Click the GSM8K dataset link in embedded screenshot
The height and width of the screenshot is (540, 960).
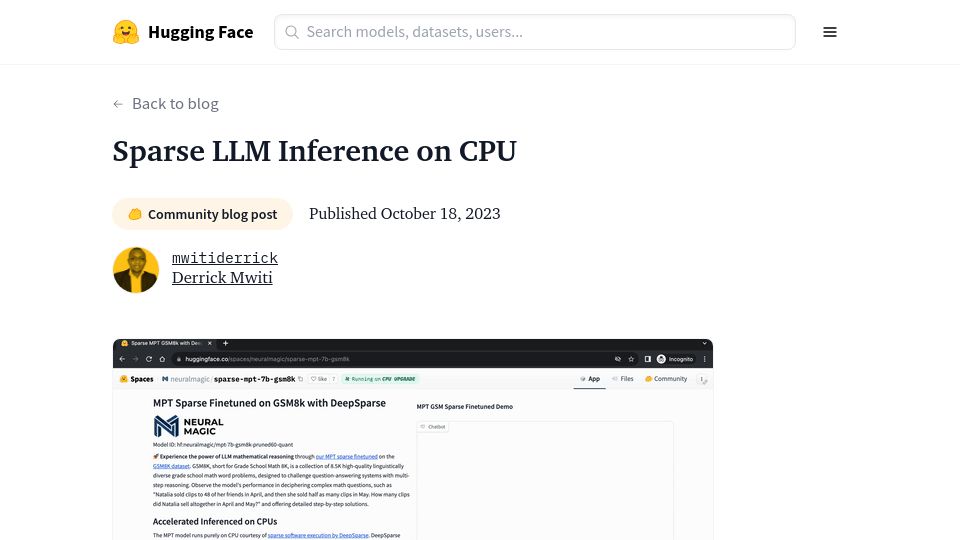[171, 466]
